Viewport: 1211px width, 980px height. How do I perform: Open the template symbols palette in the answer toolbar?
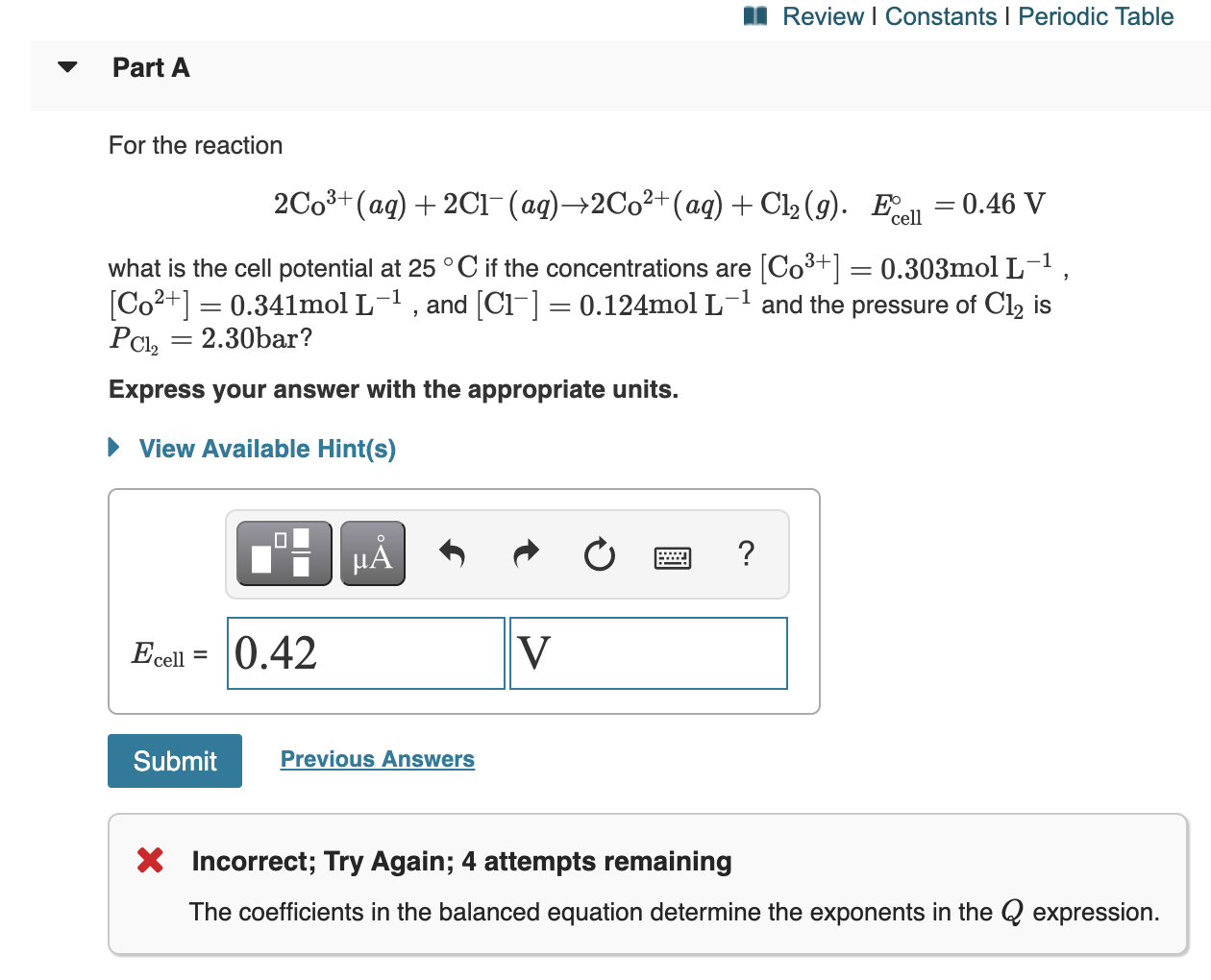pyautogui.click(x=283, y=552)
